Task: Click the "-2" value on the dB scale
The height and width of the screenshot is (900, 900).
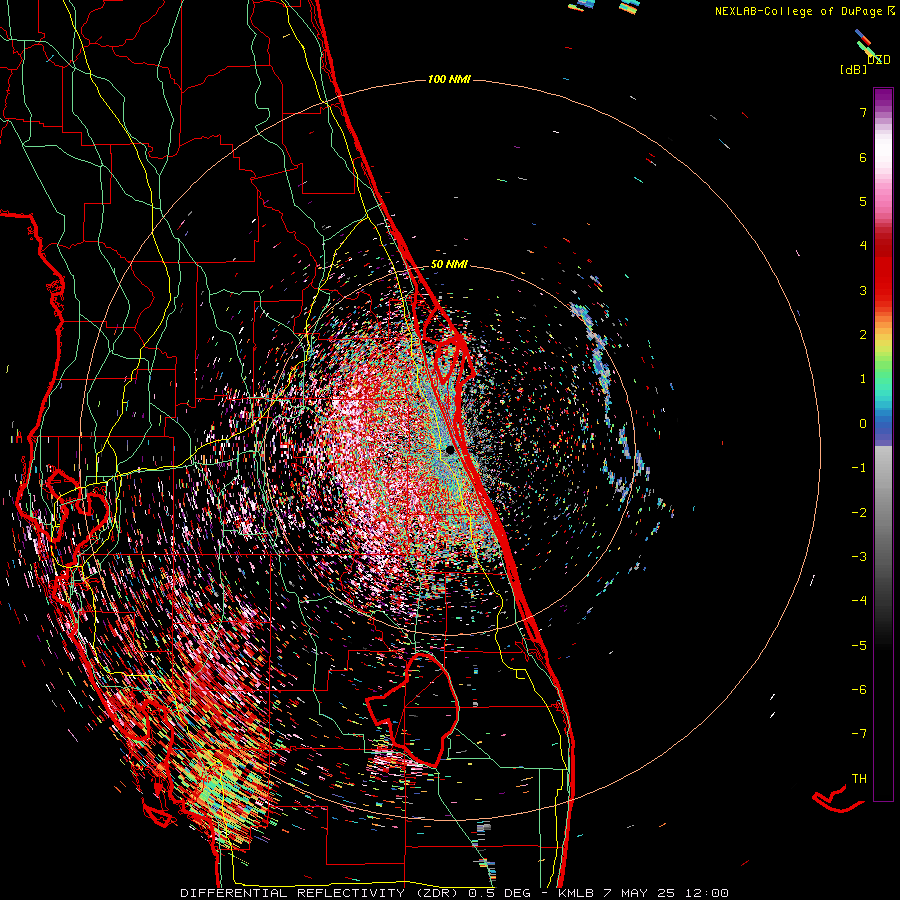Action: point(859,513)
